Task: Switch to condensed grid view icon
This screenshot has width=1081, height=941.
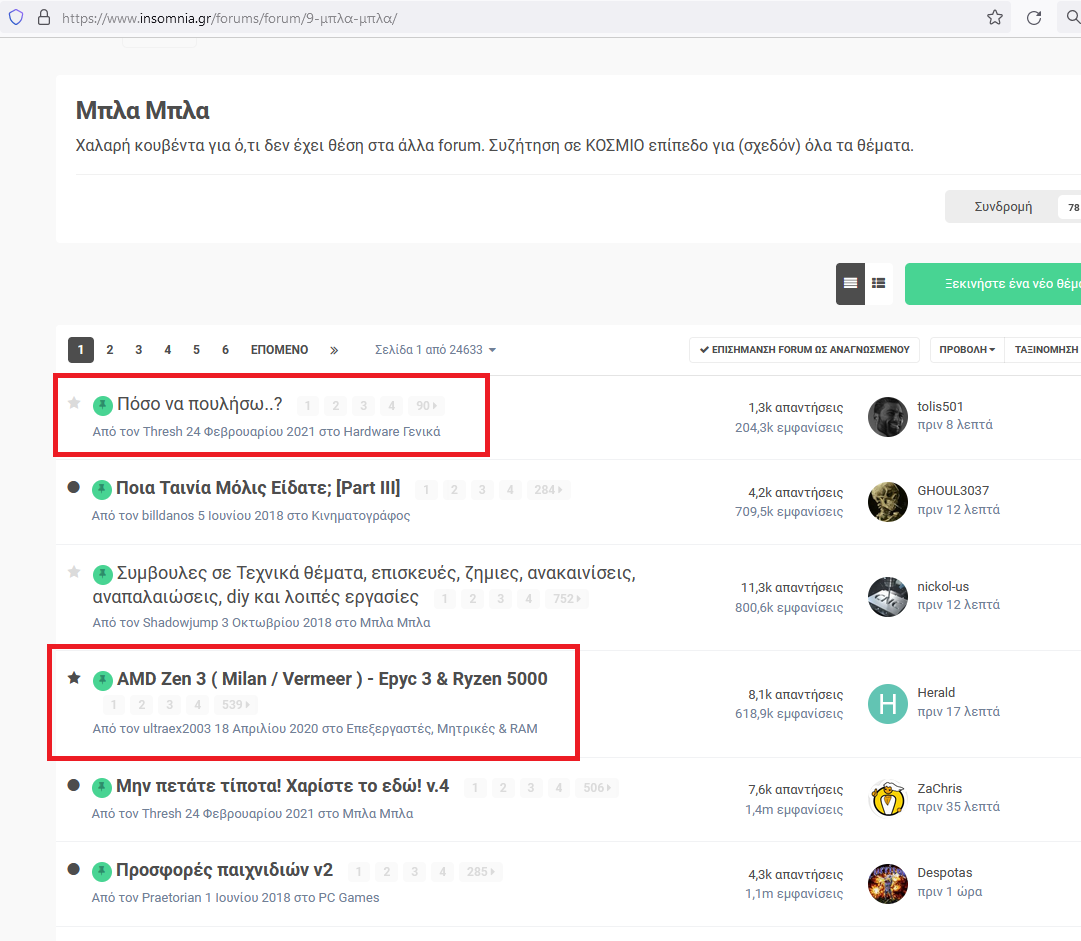Action: (878, 283)
